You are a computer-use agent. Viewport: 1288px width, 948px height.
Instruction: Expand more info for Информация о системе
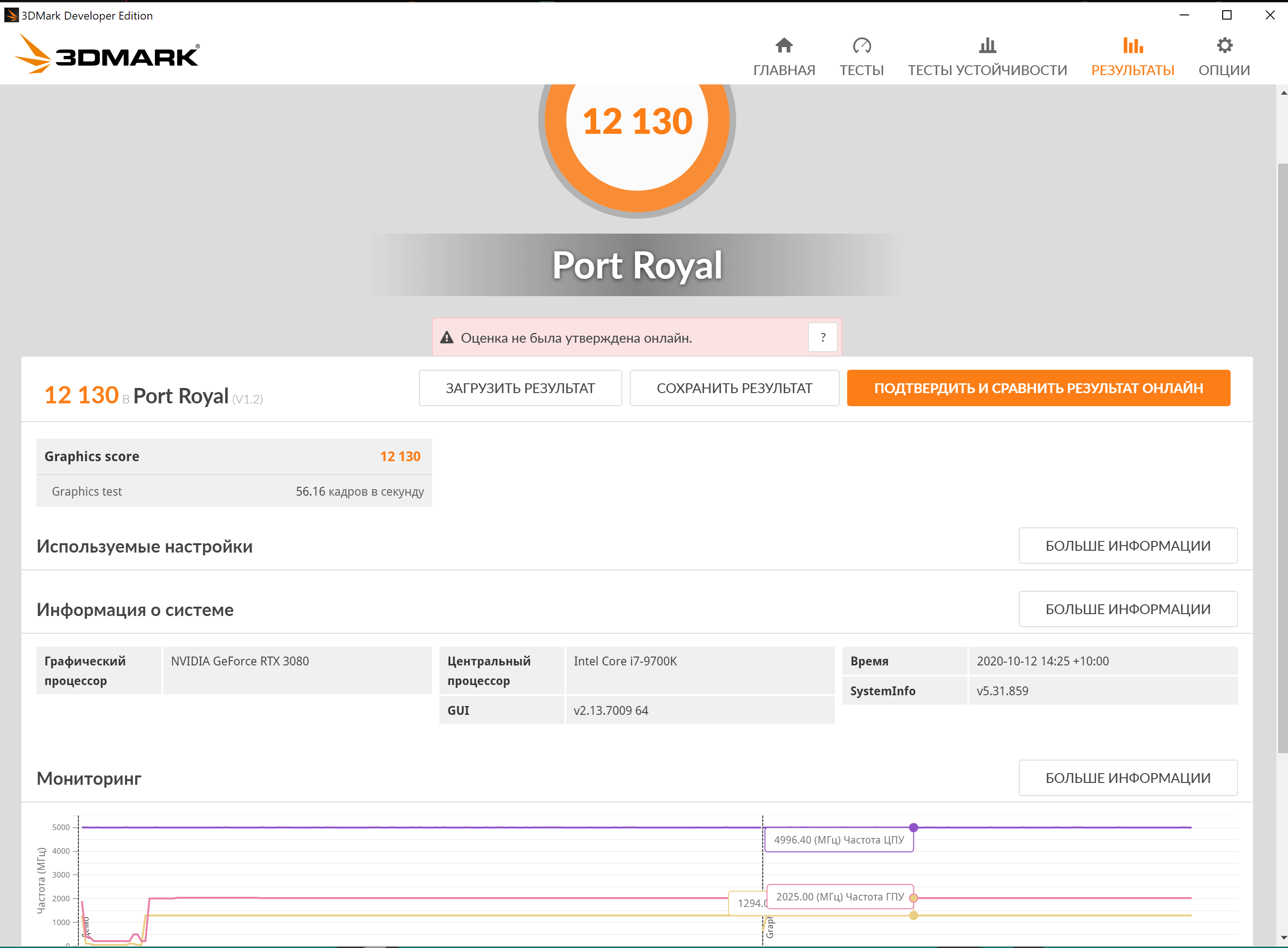1127,609
